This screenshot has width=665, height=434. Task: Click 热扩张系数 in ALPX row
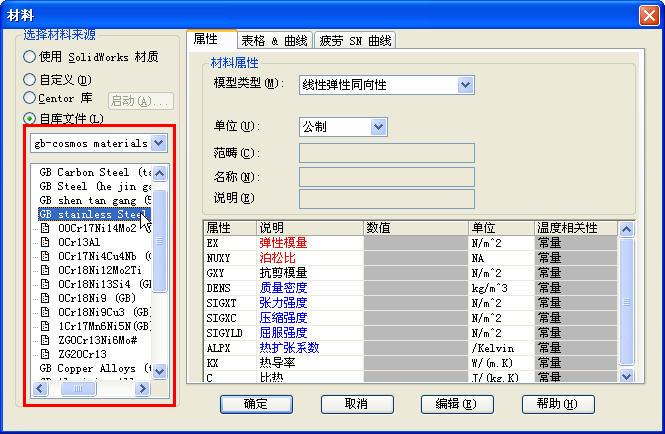289,348
